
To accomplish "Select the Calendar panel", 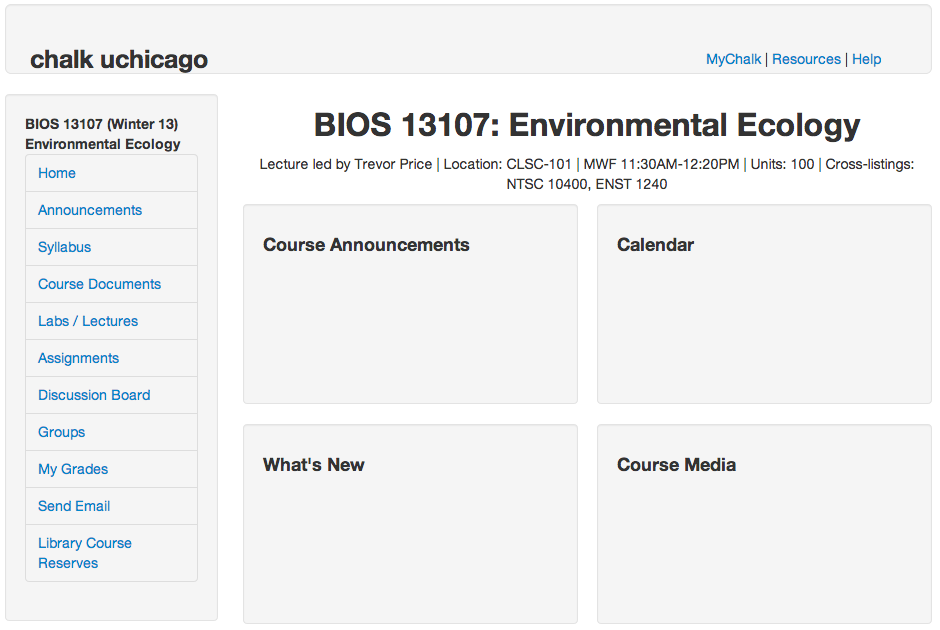I will point(764,304).
